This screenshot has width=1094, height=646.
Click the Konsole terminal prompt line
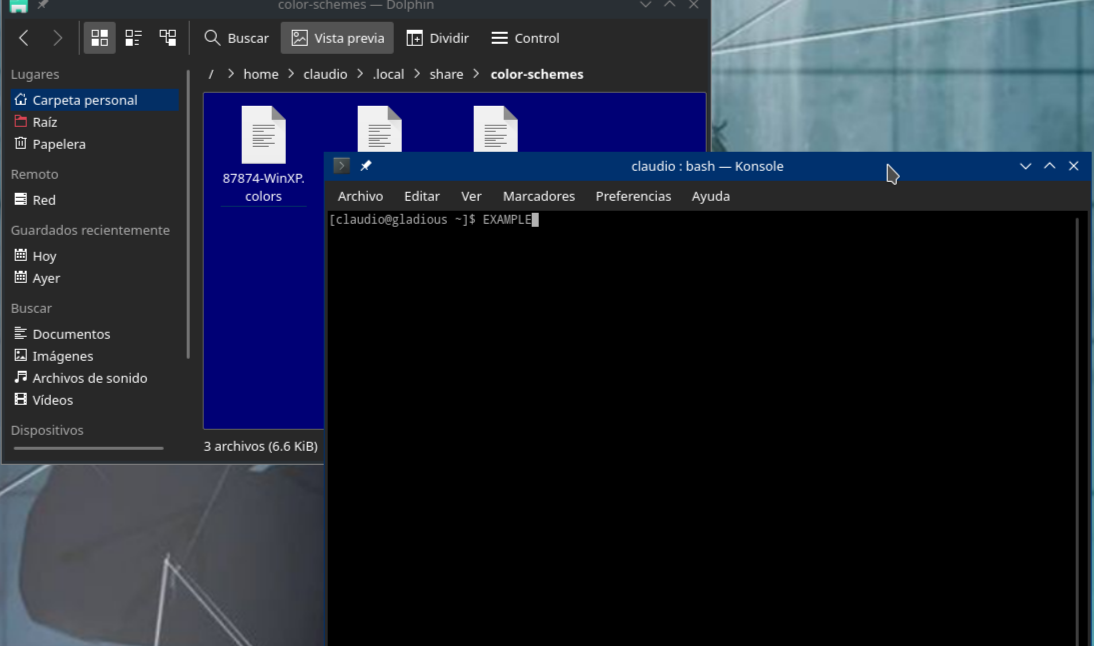[x=433, y=220]
